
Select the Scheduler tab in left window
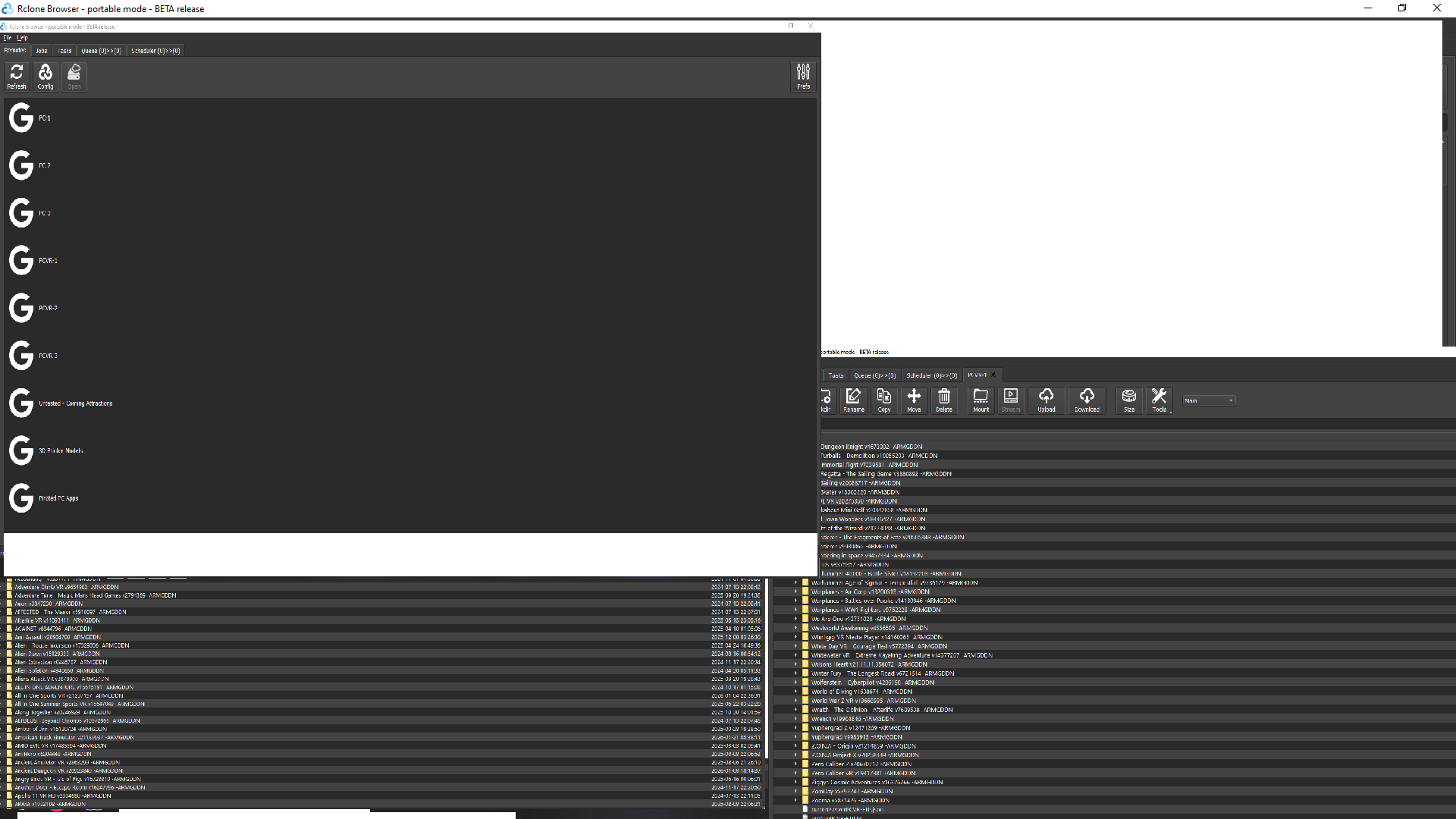(x=155, y=51)
